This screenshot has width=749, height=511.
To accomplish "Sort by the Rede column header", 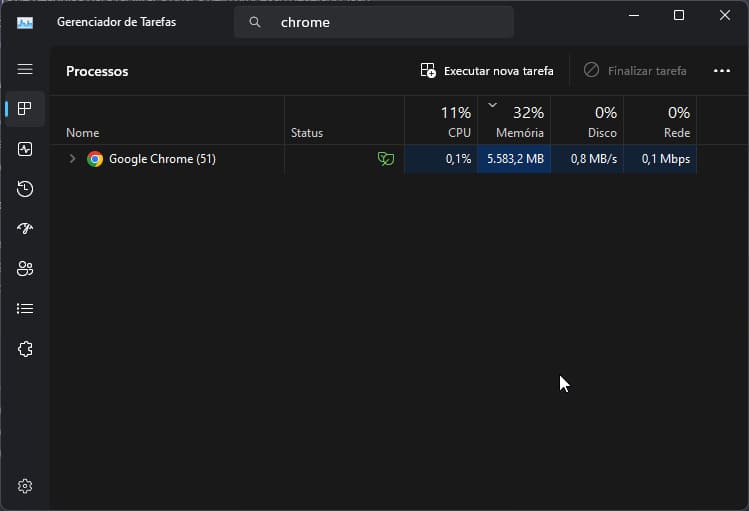I will pyautogui.click(x=660, y=120).
